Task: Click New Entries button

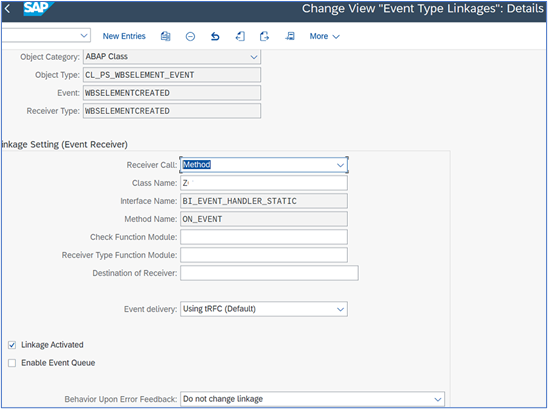Action: click(124, 36)
